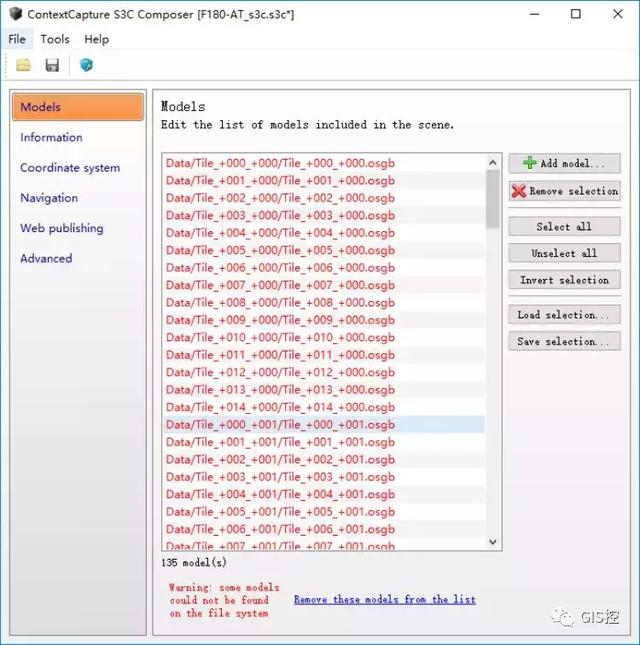Open the Web publishing section
Image resolution: width=640 pixels, height=645 pixels.
click(62, 228)
